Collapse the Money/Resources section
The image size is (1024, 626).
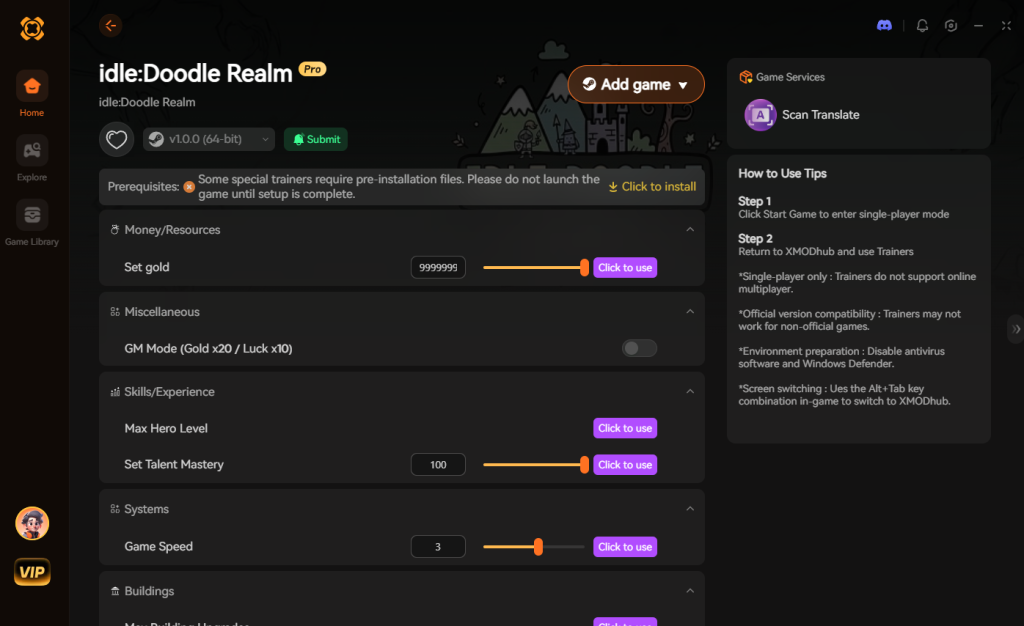coord(690,230)
